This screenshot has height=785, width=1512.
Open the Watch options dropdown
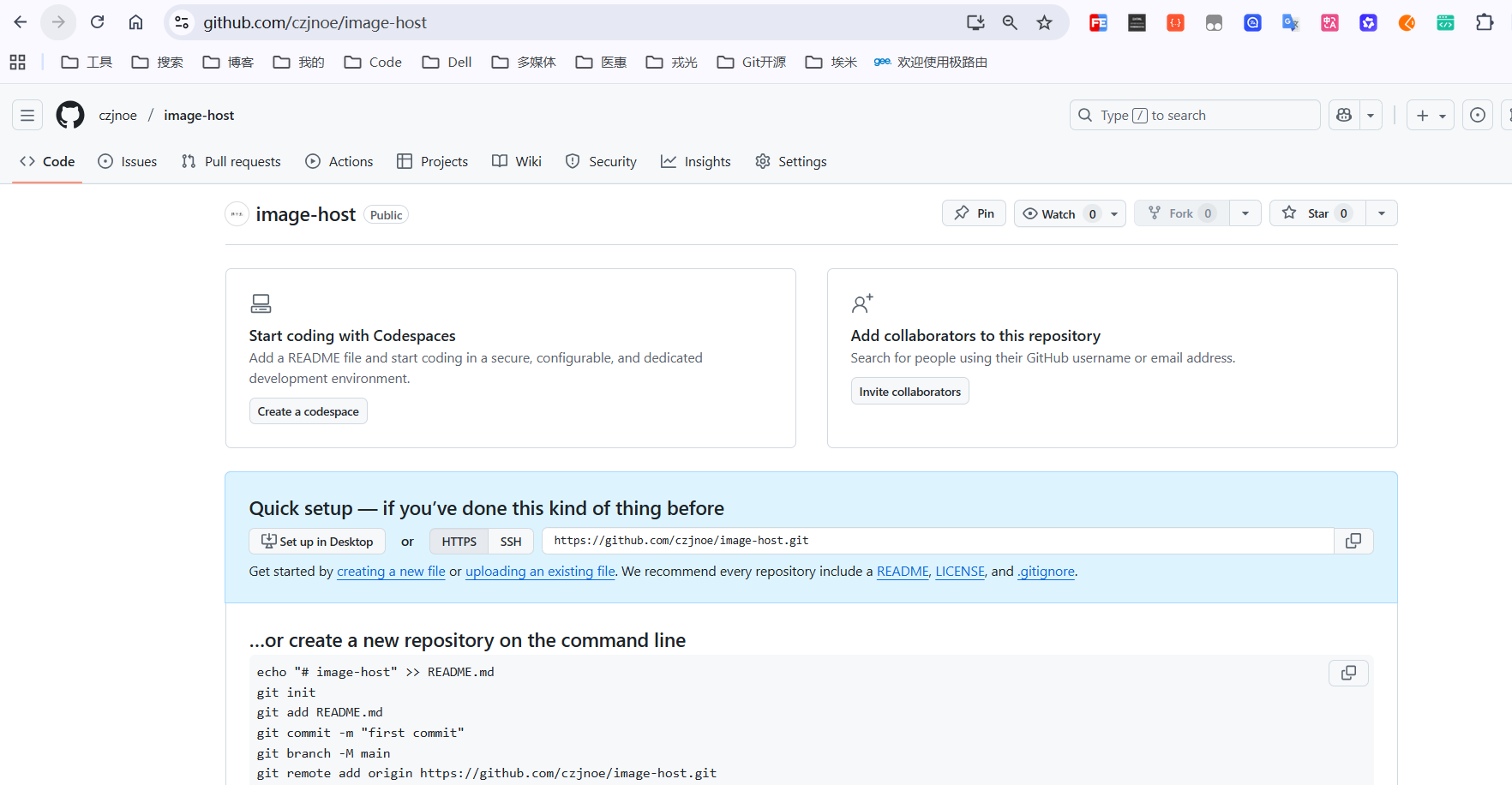click(x=1113, y=213)
